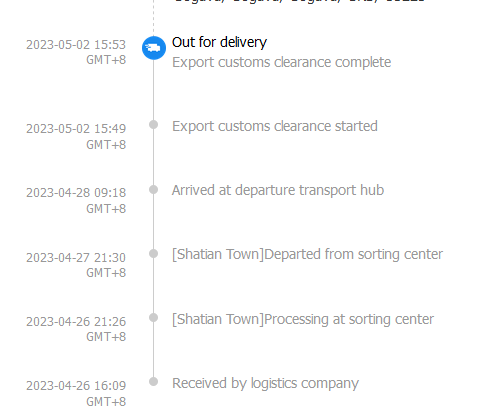Select the 2023-05-02 15:49 timestamp

(76, 137)
